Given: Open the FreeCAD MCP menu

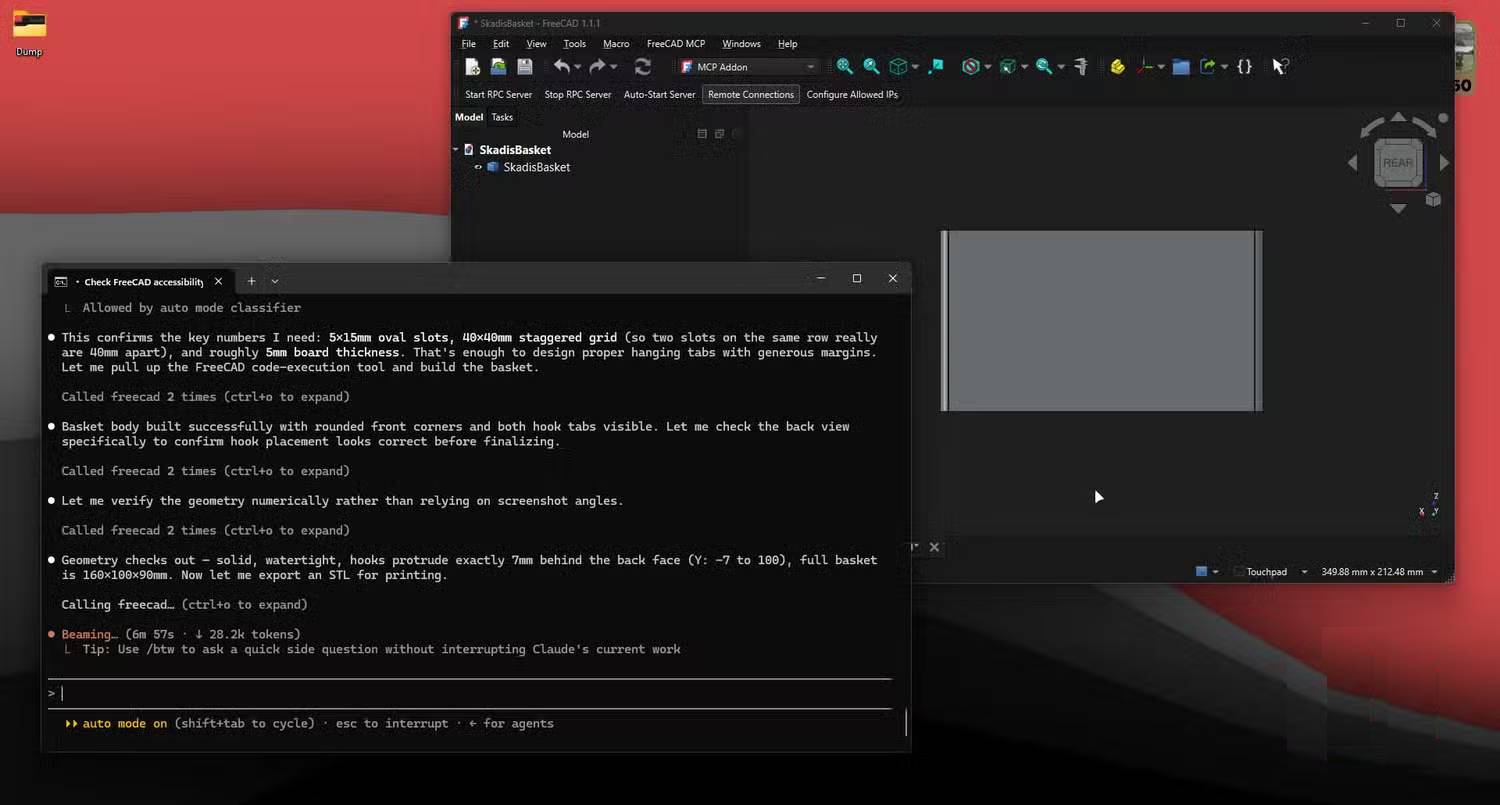Looking at the screenshot, I should (676, 44).
